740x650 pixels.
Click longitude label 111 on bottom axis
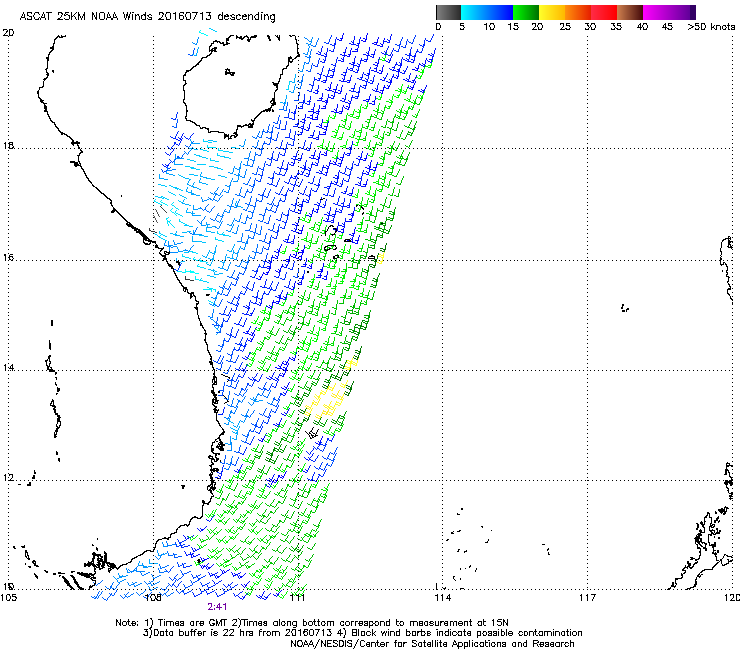[x=298, y=598]
